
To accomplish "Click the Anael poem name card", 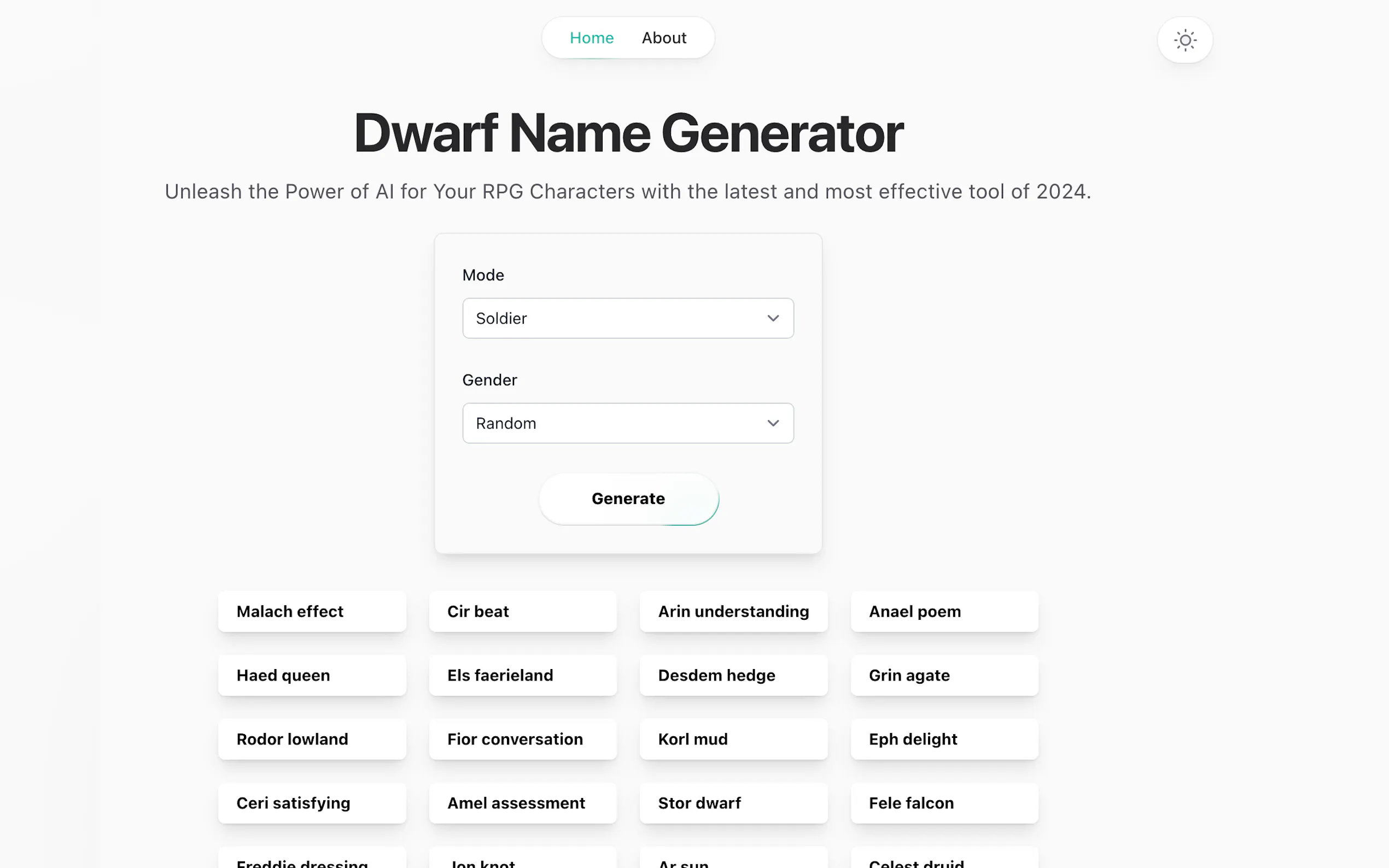I will click(x=944, y=612).
